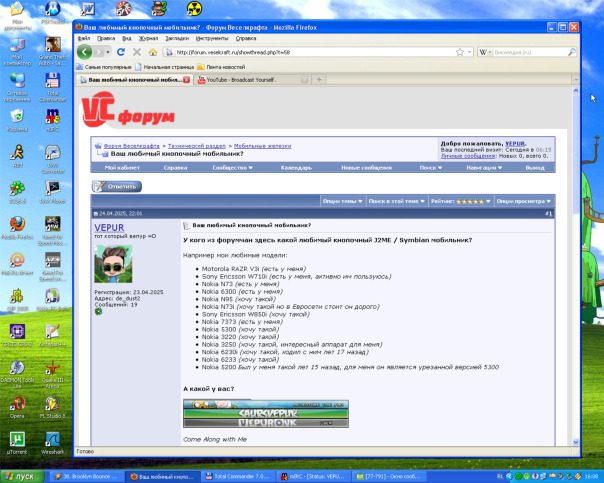Open Опции темы dropdown
The height and width of the screenshot is (483, 604).
(x=342, y=201)
